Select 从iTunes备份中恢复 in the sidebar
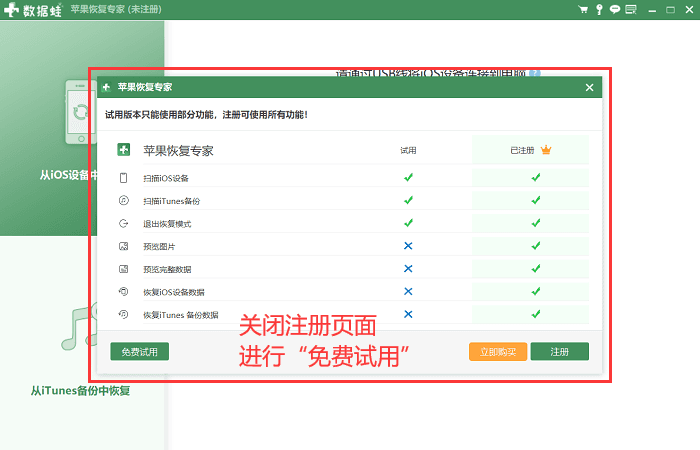The height and width of the screenshot is (450, 700). point(80,391)
